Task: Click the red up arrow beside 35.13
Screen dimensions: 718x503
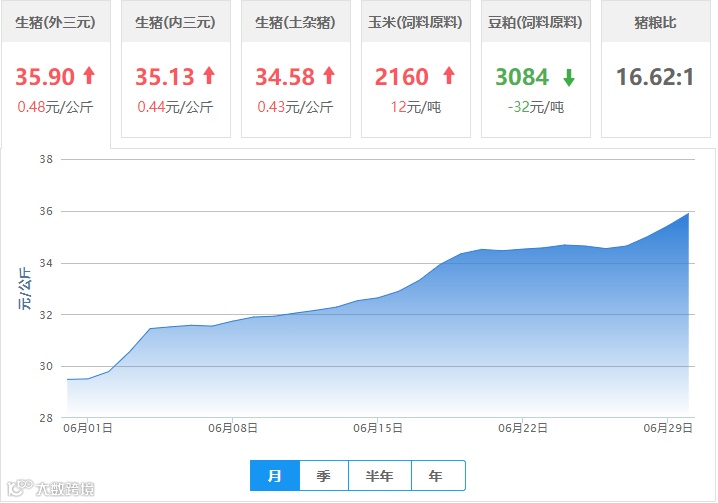Action: (209, 76)
